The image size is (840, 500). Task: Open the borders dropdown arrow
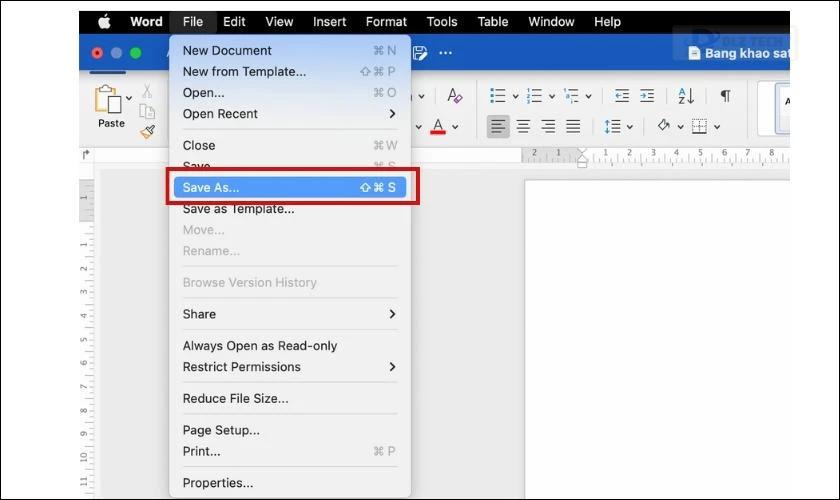717,127
